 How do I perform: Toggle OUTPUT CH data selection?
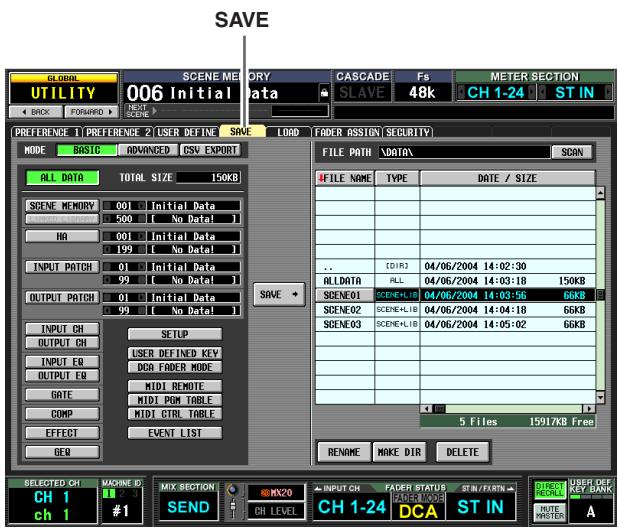click(x=62, y=343)
